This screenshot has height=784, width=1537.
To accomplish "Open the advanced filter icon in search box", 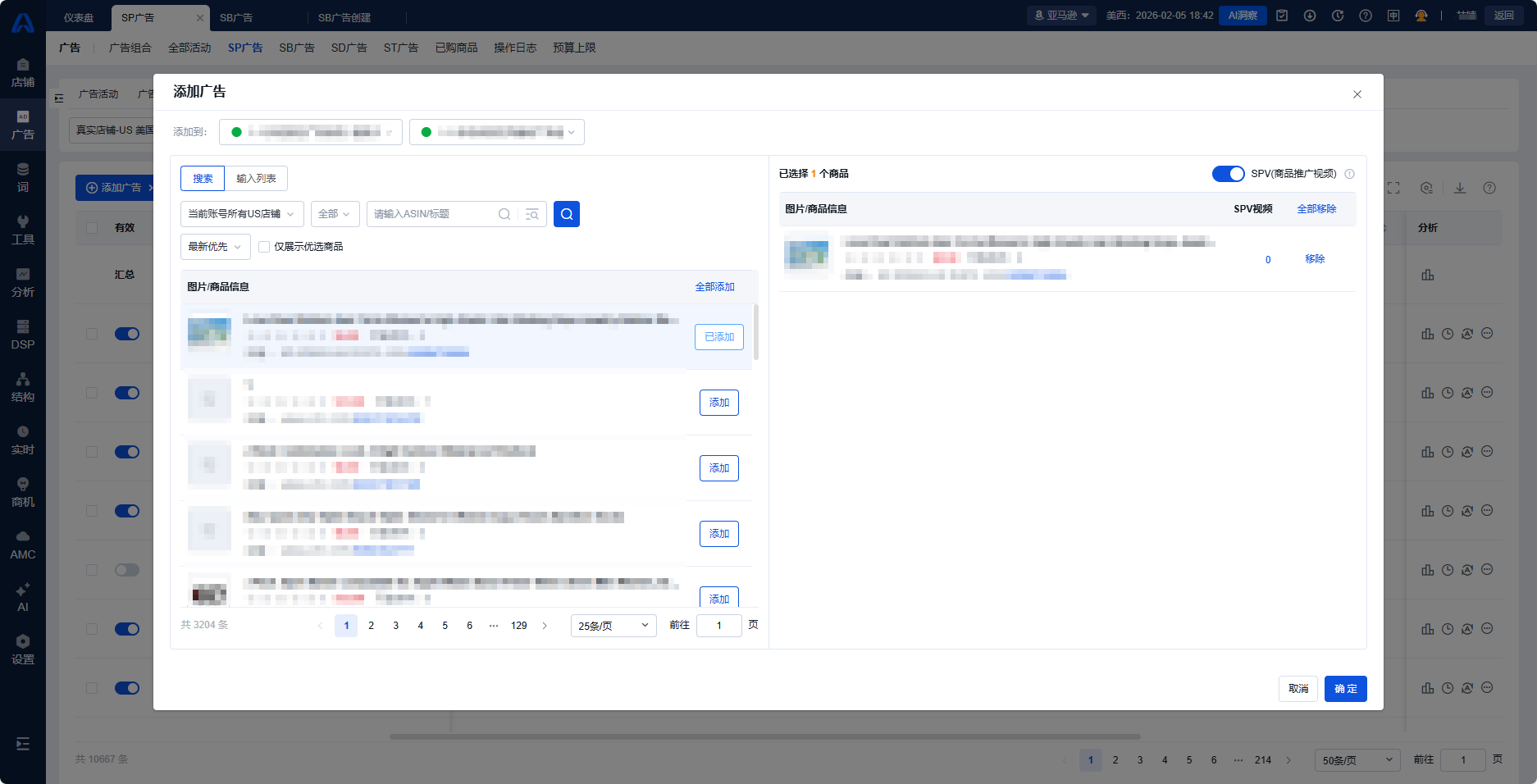I will pyautogui.click(x=532, y=214).
